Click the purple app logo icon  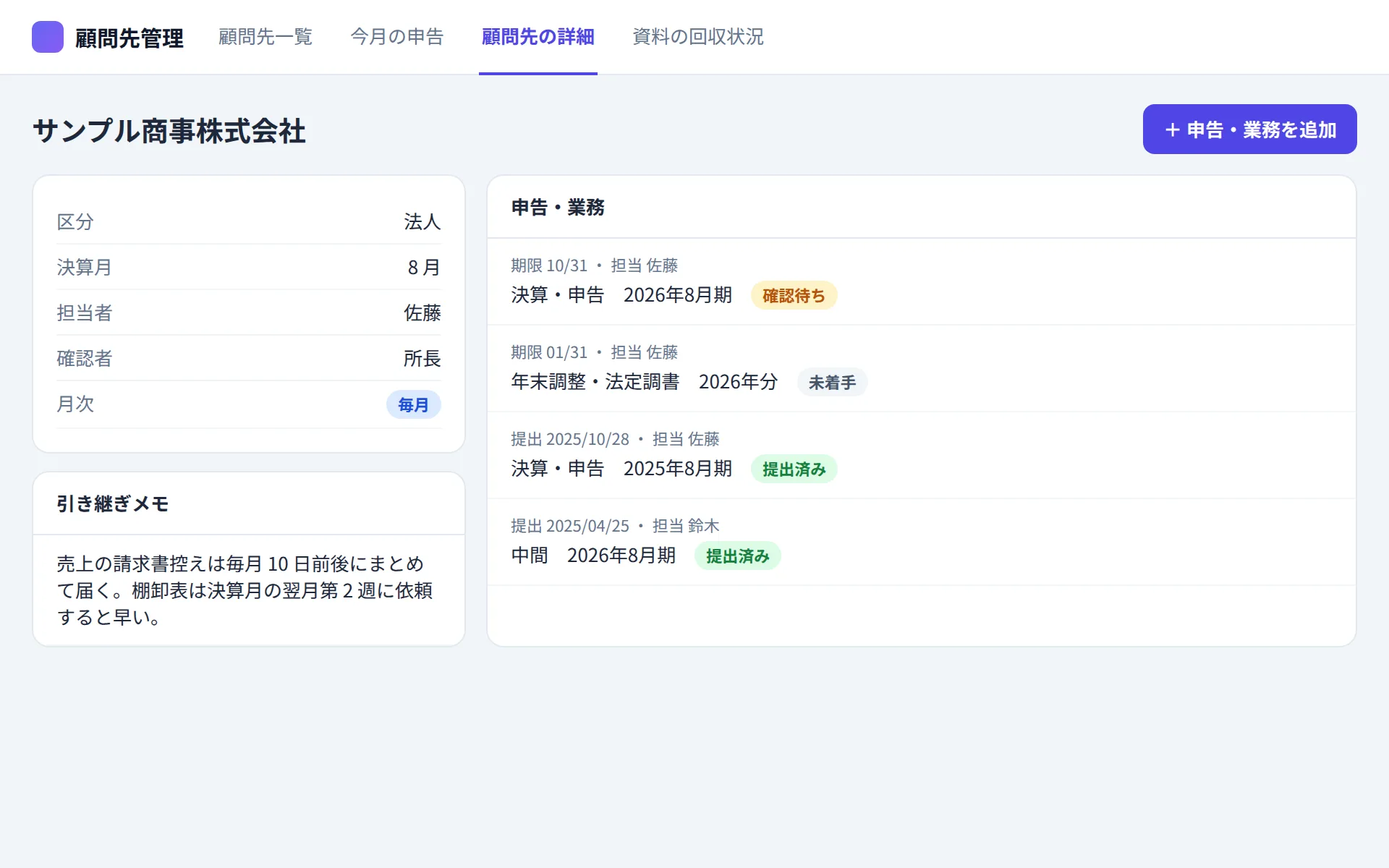coord(48,37)
